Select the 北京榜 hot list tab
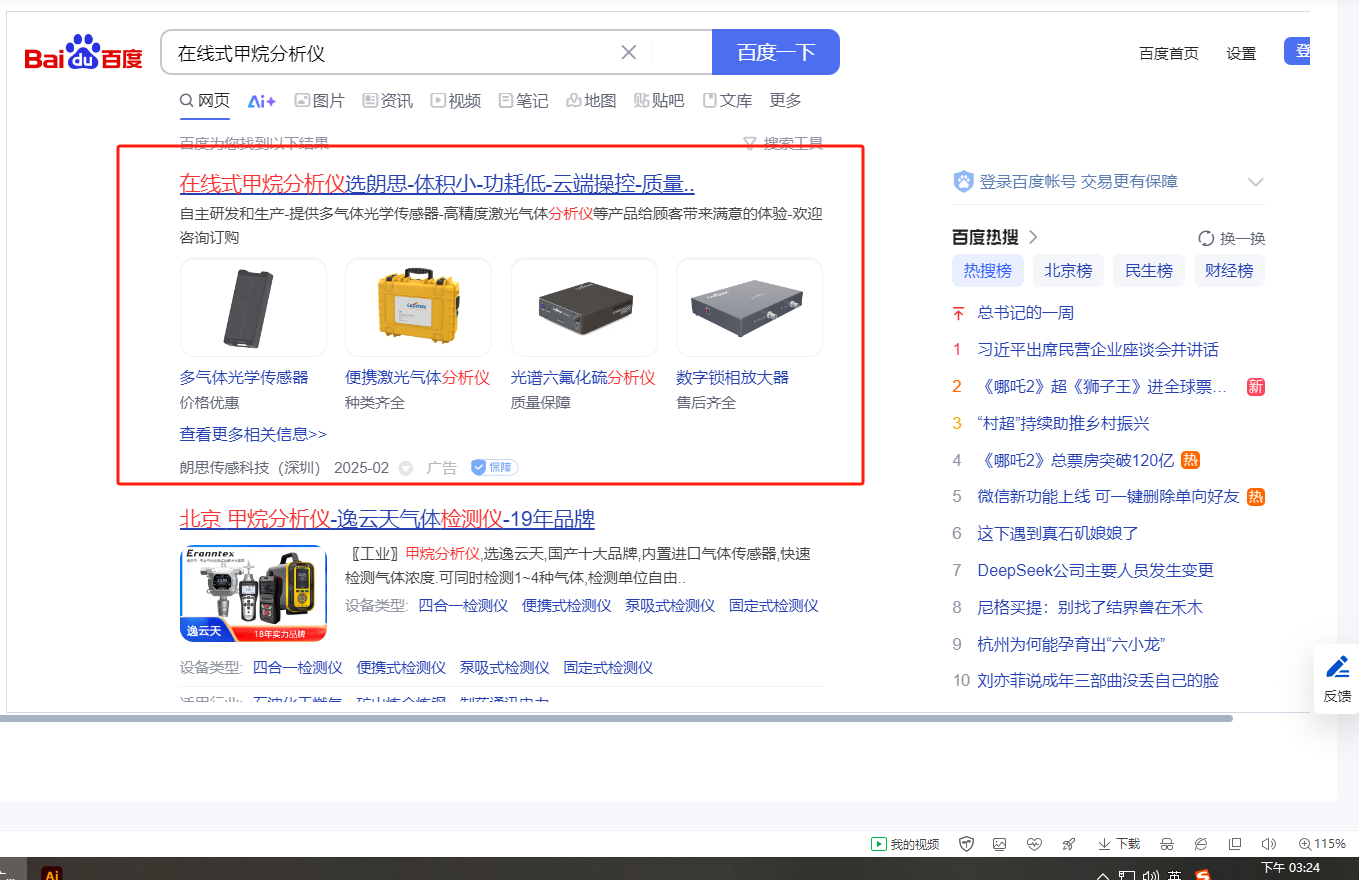This screenshot has height=880, width=1359. pyautogui.click(x=1068, y=271)
